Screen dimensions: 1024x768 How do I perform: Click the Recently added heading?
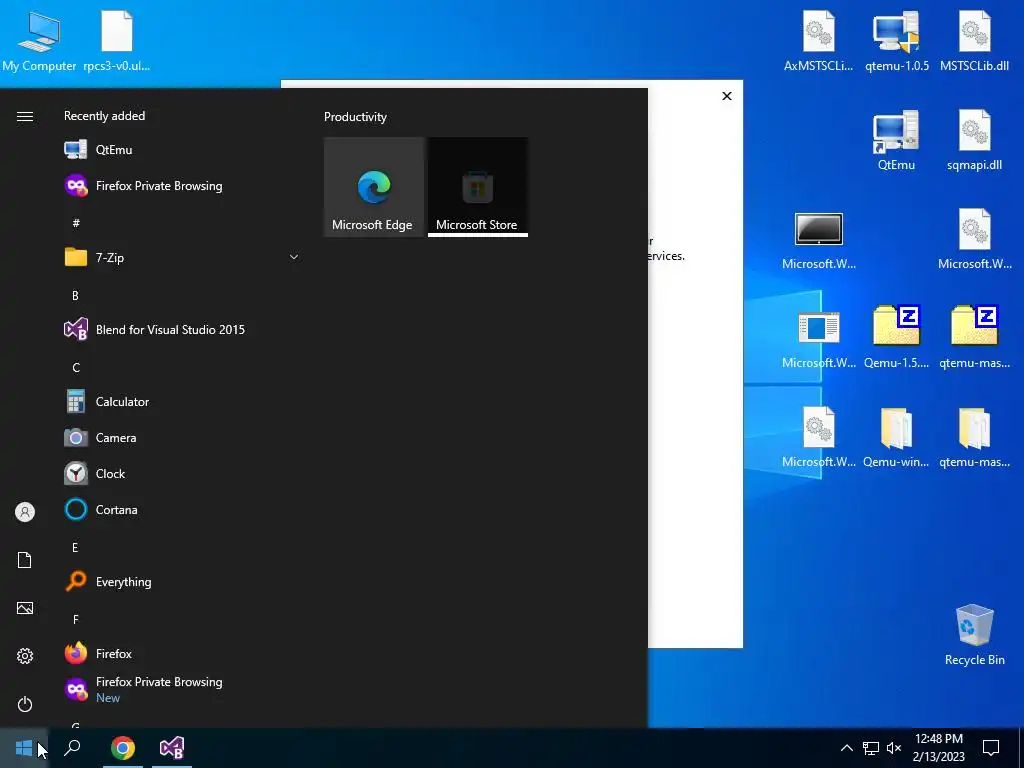104,116
